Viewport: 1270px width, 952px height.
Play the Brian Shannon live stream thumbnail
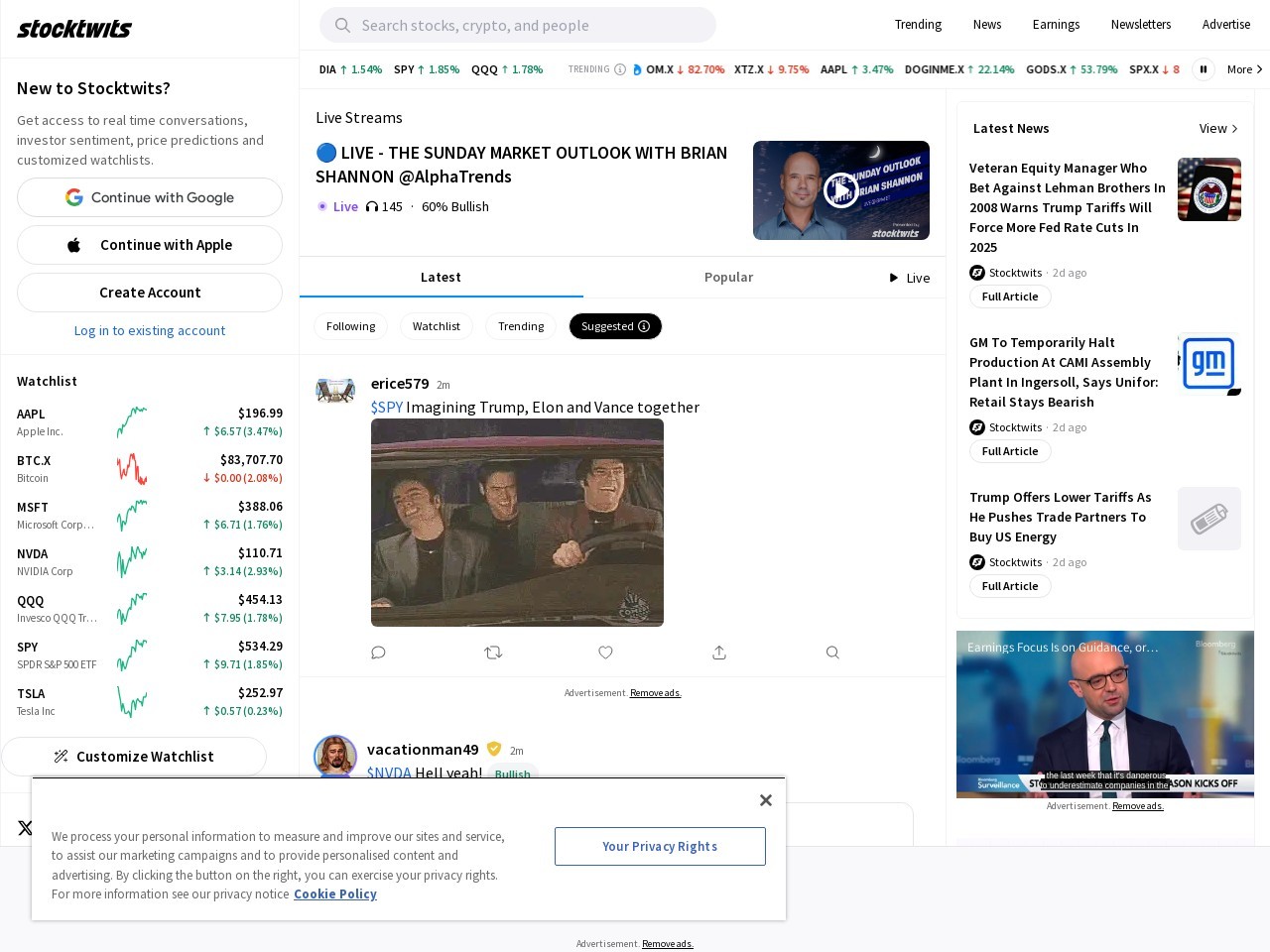click(841, 190)
